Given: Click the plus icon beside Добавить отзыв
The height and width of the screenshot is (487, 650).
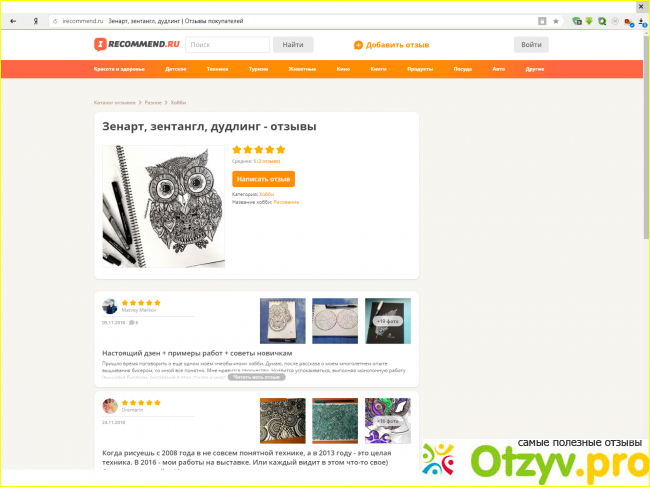Looking at the screenshot, I should coord(358,45).
